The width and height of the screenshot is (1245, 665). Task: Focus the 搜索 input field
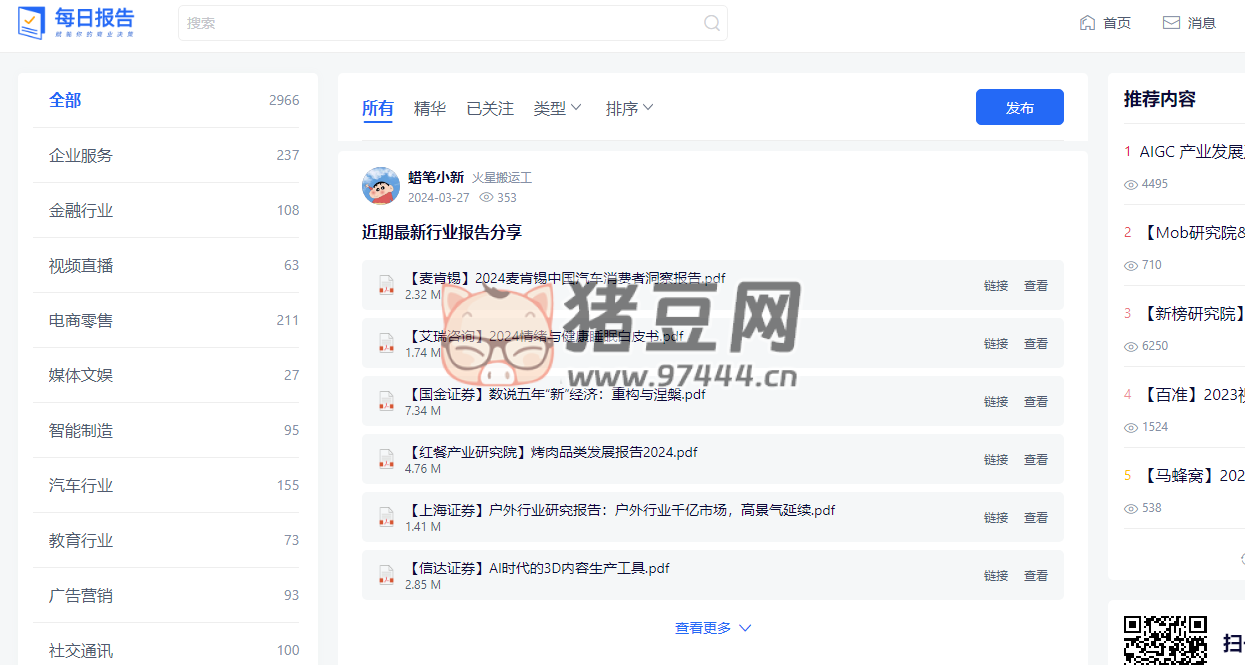(453, 23)
